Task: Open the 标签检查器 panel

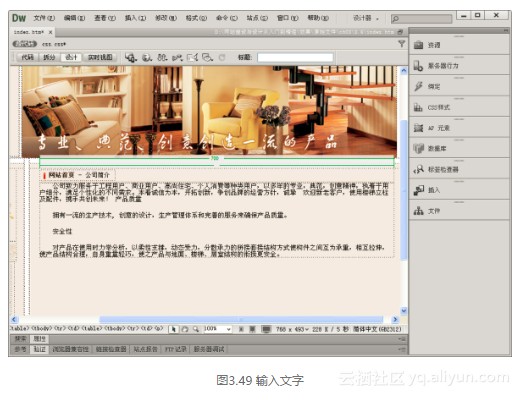Action: point(459,169)
